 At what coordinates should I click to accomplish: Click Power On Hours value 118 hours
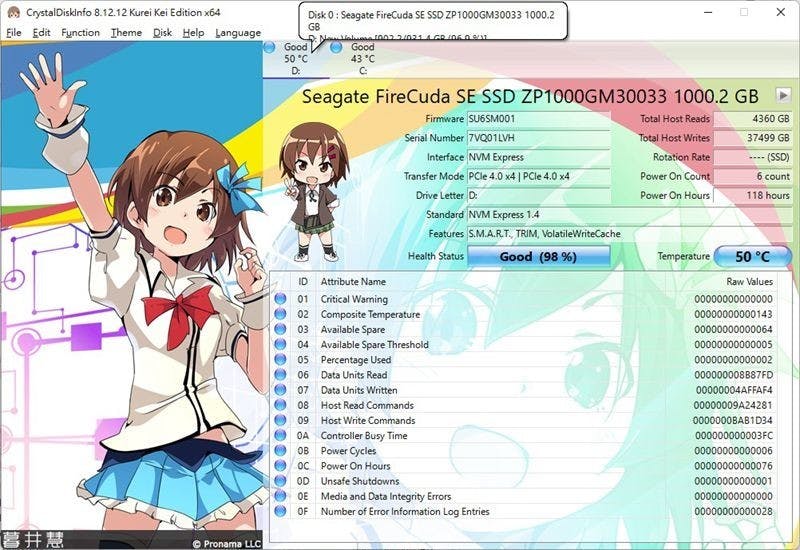[753, 195]
